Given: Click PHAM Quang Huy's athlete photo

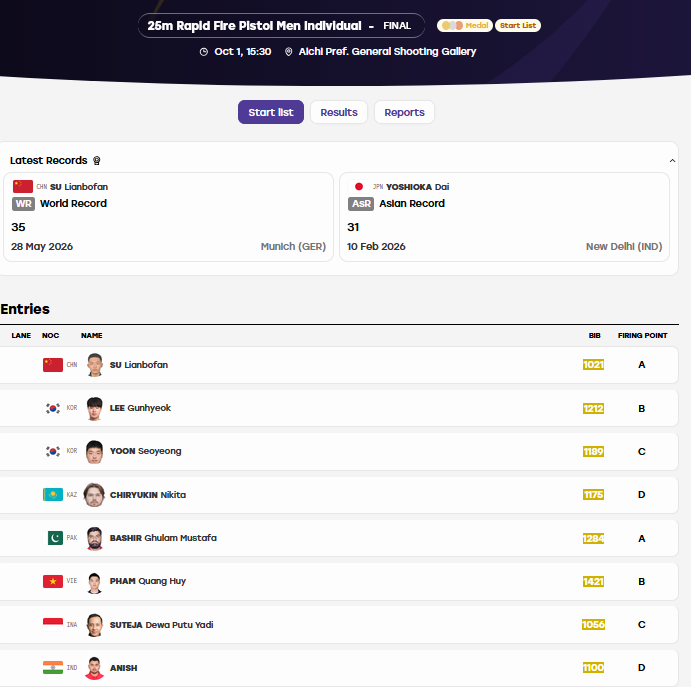Looking at the screenshot, I should pos(94,582).
